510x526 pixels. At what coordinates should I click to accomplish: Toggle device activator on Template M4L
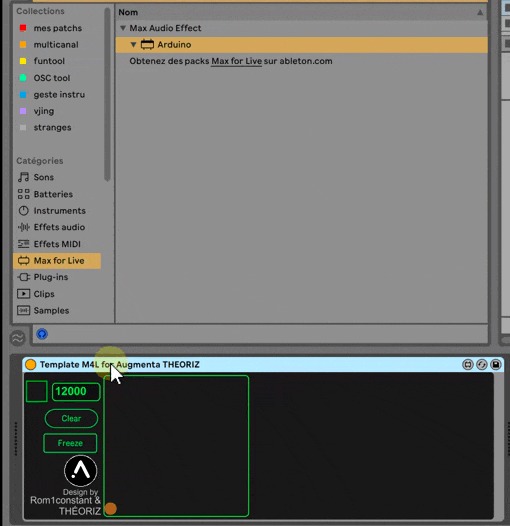click(31, 365)
